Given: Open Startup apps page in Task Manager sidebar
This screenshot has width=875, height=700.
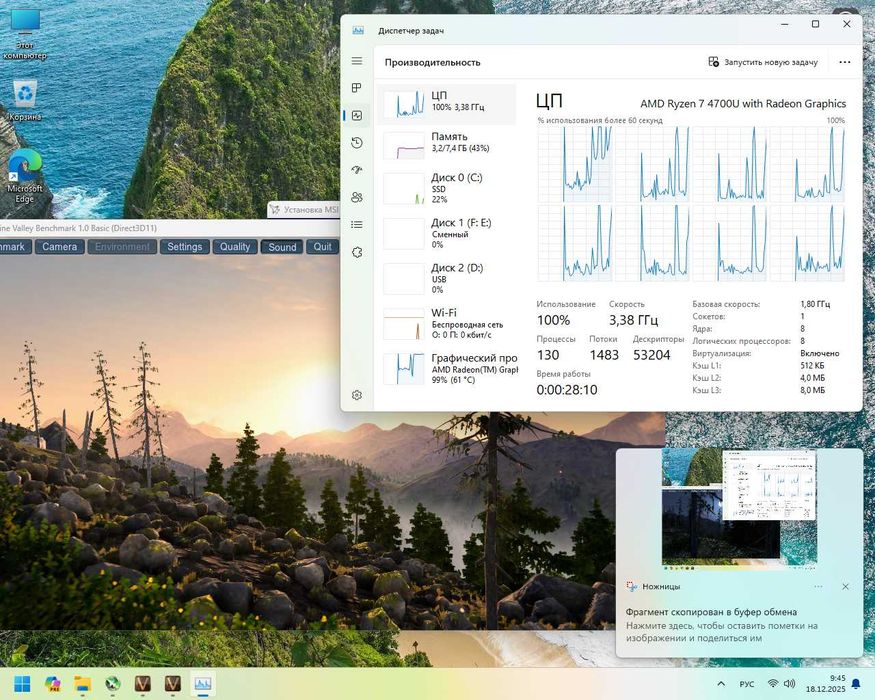Looking at the screenshot, I should (357, 170).
